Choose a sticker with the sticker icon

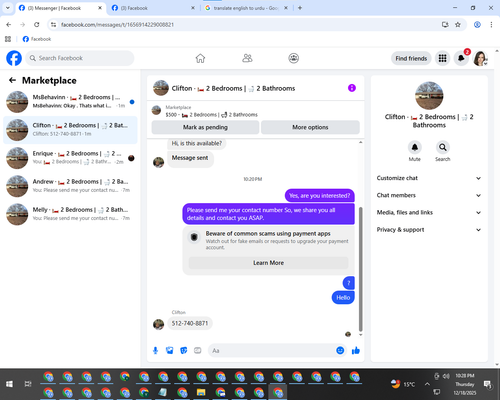click(x=184, y=350)
